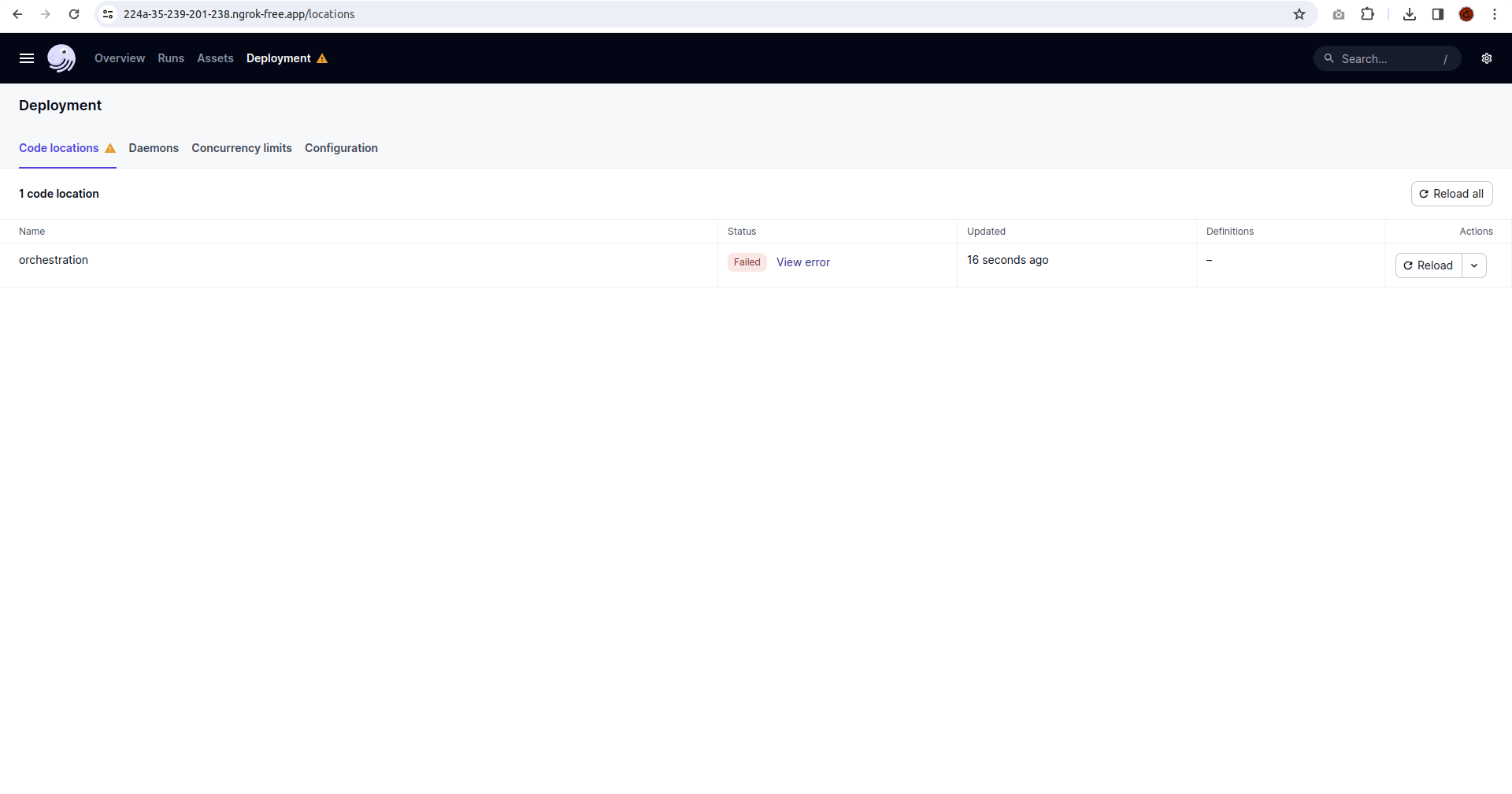Select the Deployment nav item
The width and height of the screenshot is (1512, 794).
tap(279, 58)
